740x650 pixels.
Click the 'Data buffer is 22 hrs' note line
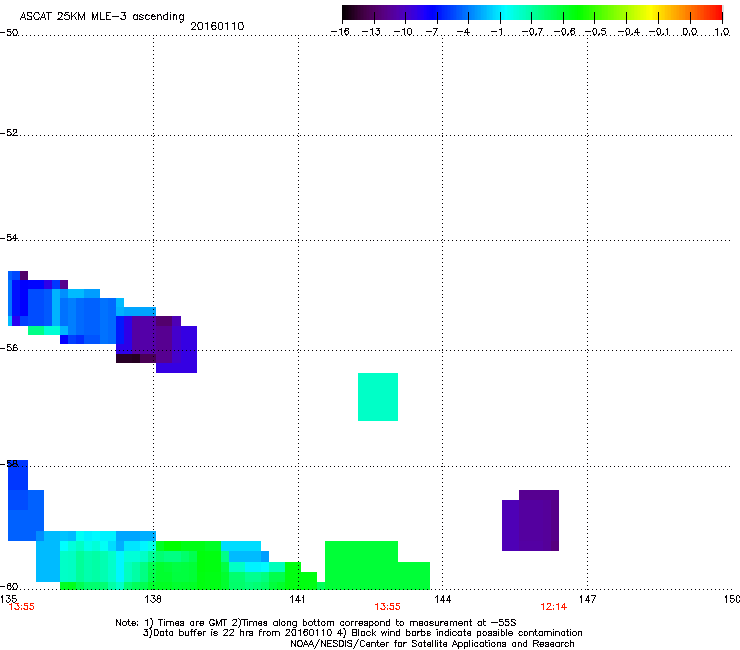(x=362, y=633)
